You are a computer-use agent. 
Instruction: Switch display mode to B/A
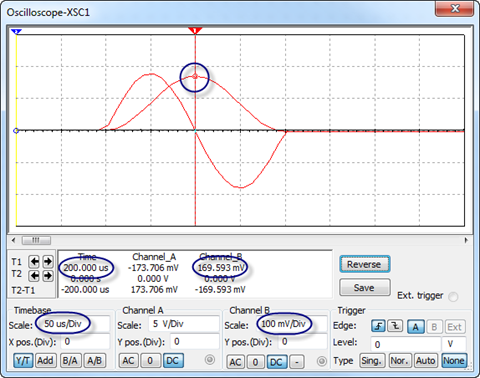[x=70, y=360]
